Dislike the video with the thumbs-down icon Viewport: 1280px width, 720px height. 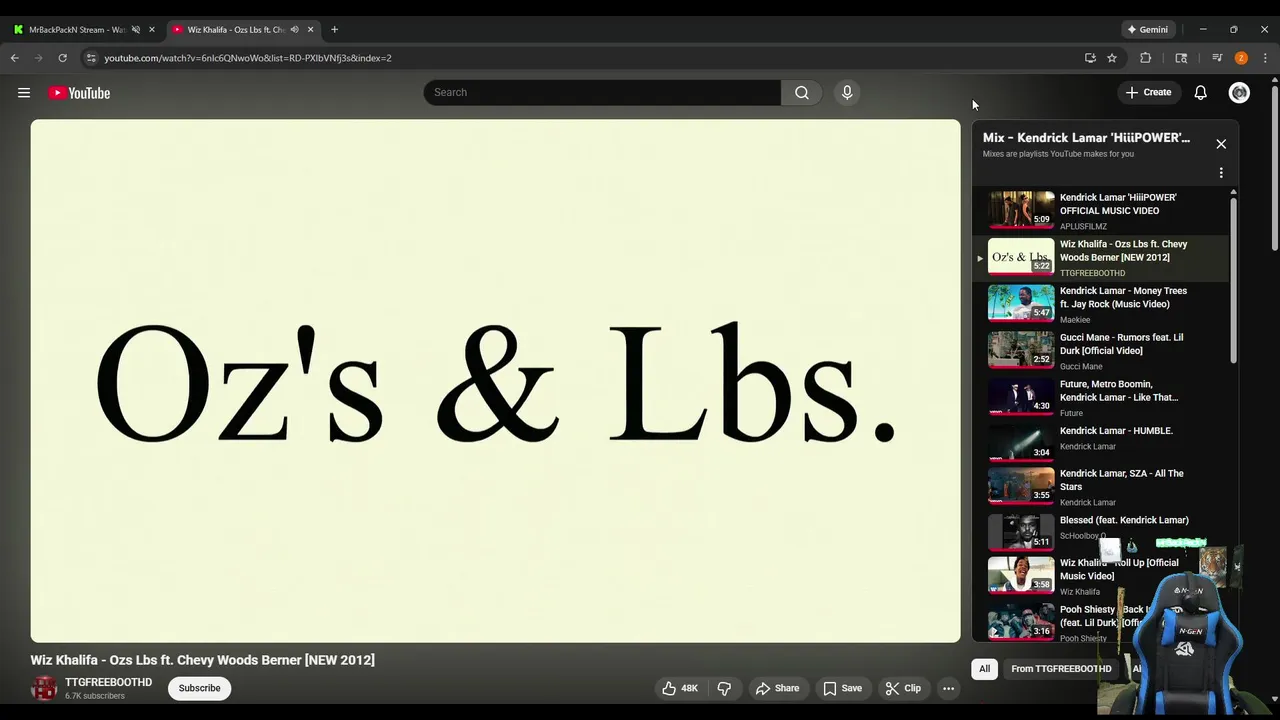tap(725, 688)
